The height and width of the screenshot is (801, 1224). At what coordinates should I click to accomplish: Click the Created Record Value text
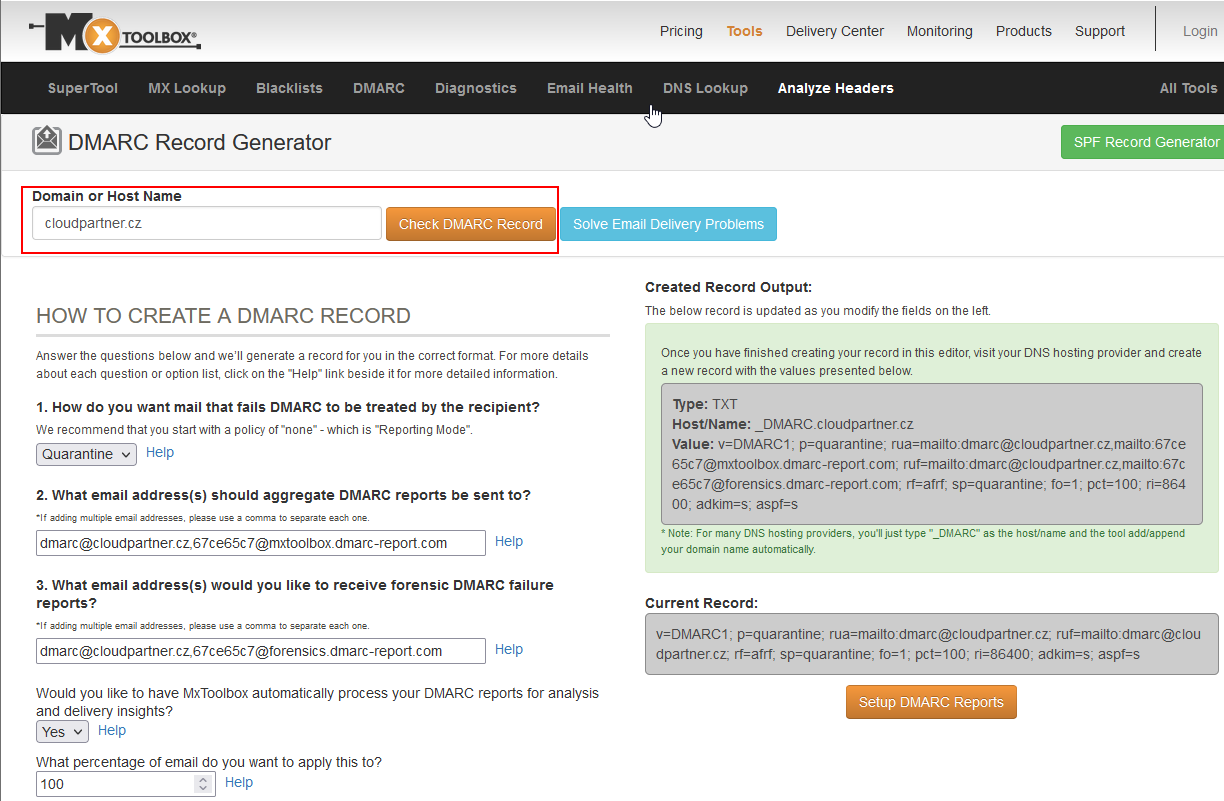tap(931, 474)
